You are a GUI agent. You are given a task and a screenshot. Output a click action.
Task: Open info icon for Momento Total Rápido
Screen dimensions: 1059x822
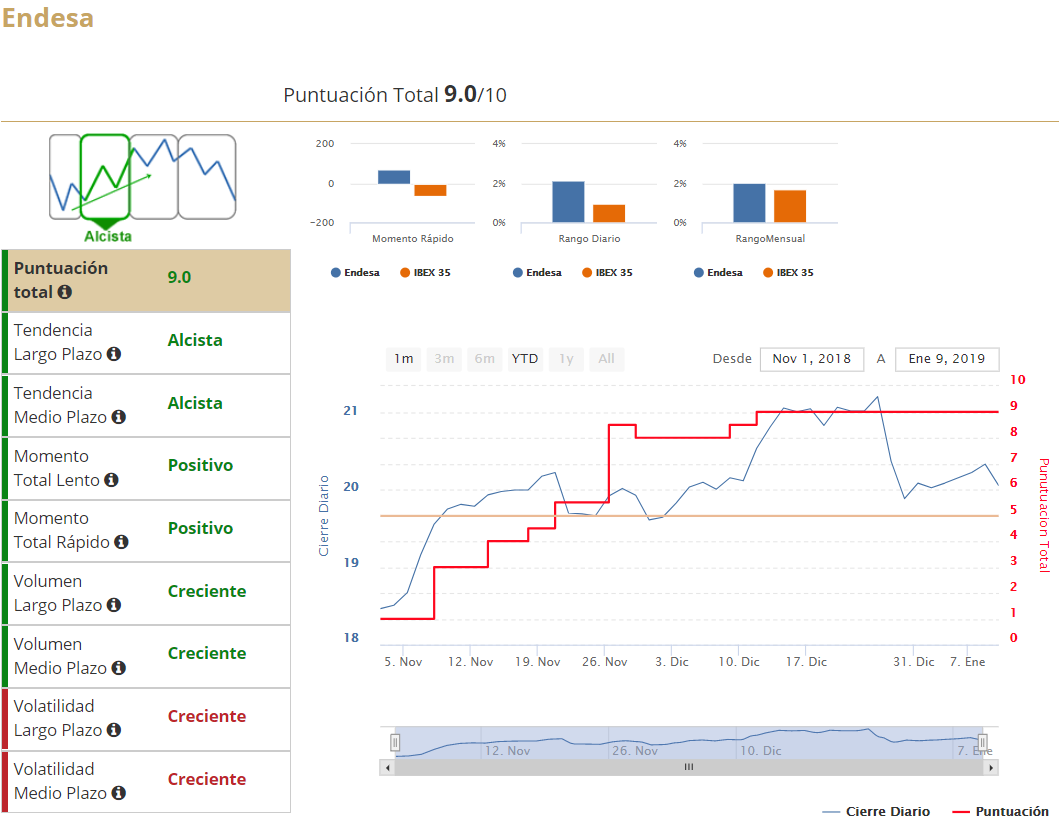(121, 543)
